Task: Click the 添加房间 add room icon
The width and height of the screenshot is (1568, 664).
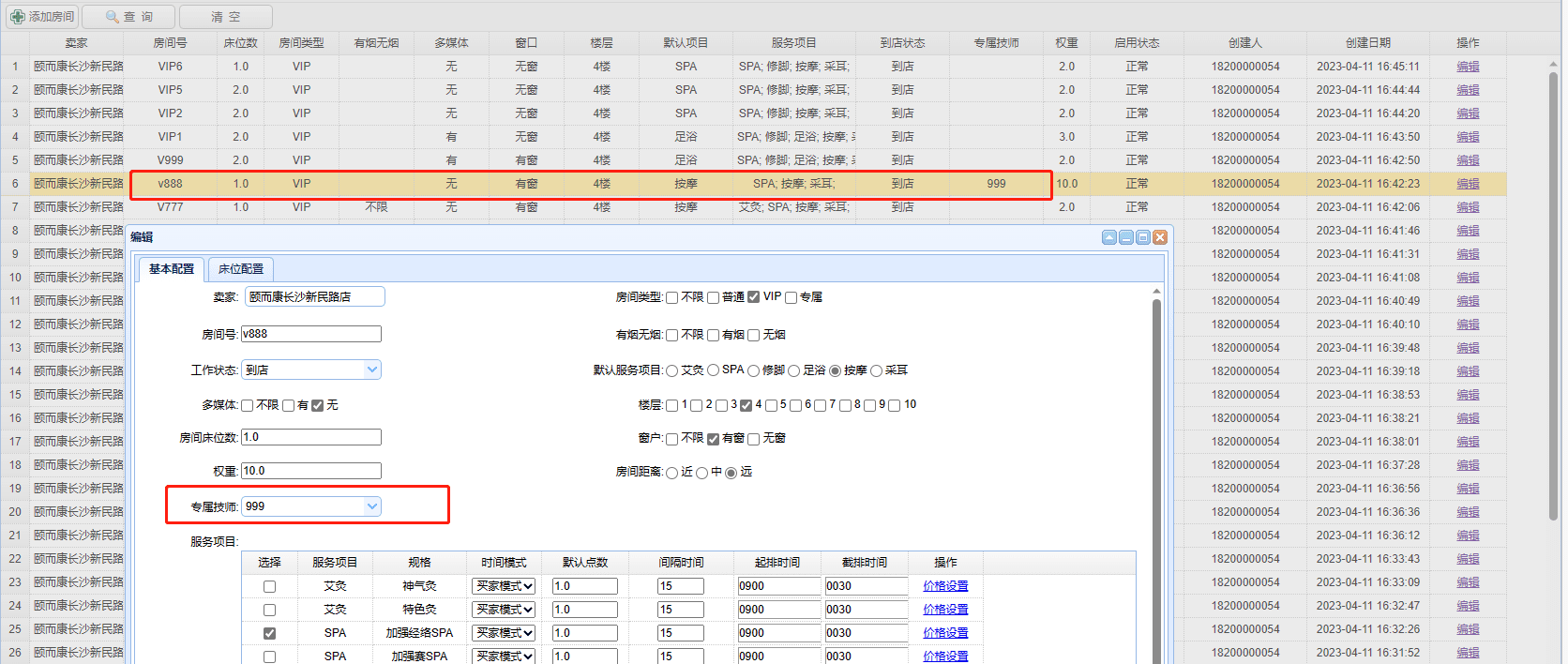Action: 18,17
